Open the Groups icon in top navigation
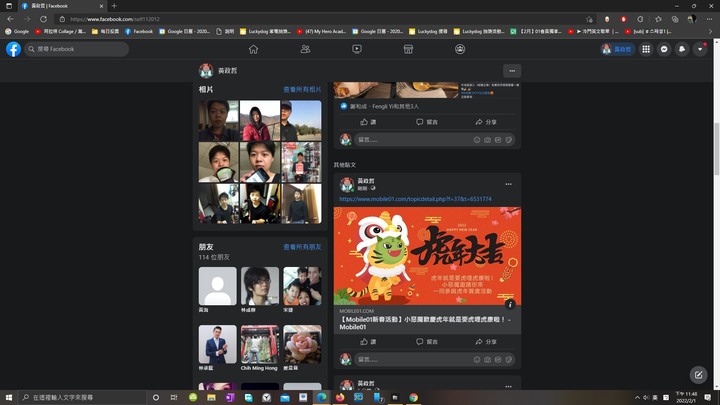720x405 pixels. [x=460, y=49]
